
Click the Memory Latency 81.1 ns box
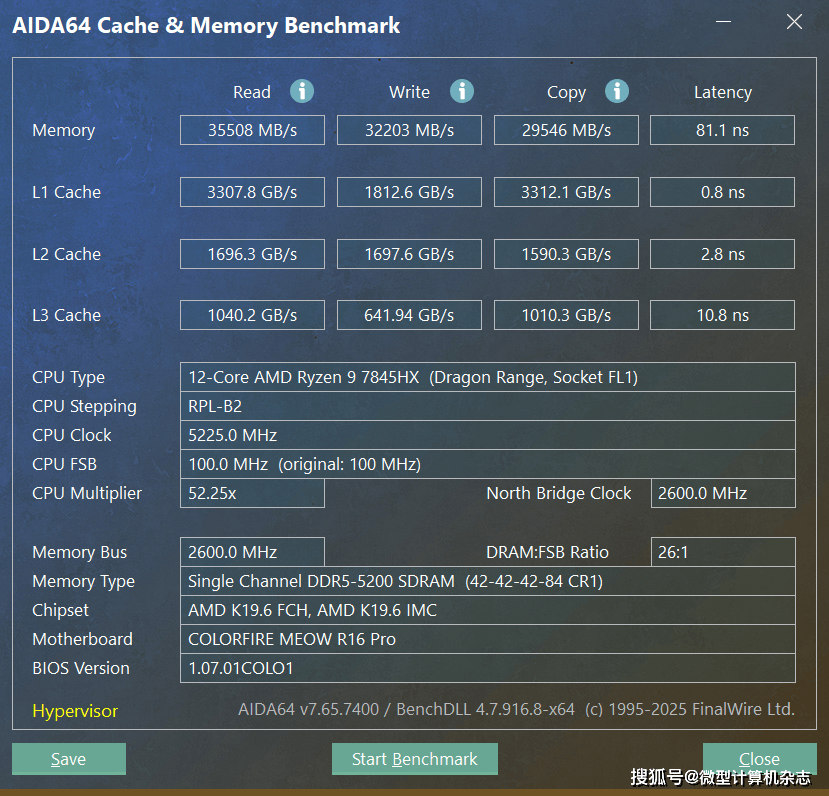722,130
